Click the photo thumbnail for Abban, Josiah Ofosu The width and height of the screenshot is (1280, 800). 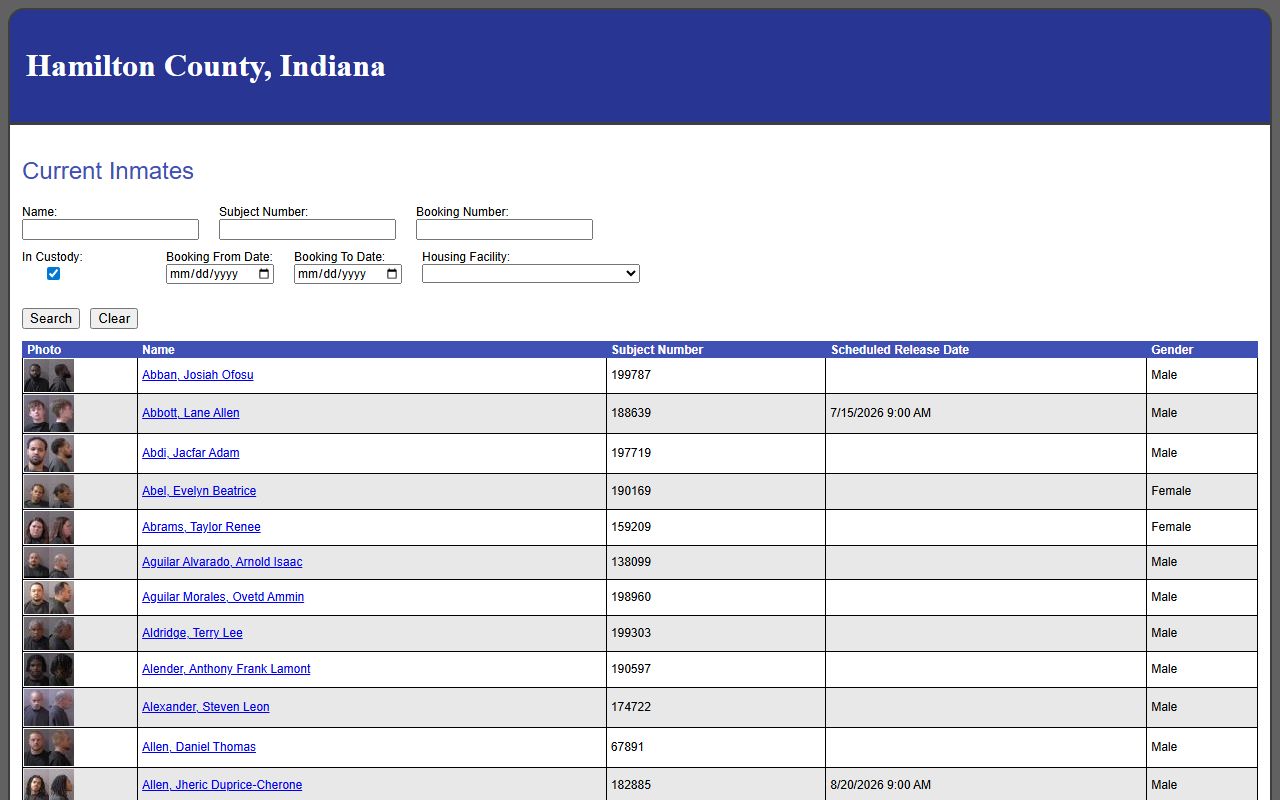[x=49, y=375]
